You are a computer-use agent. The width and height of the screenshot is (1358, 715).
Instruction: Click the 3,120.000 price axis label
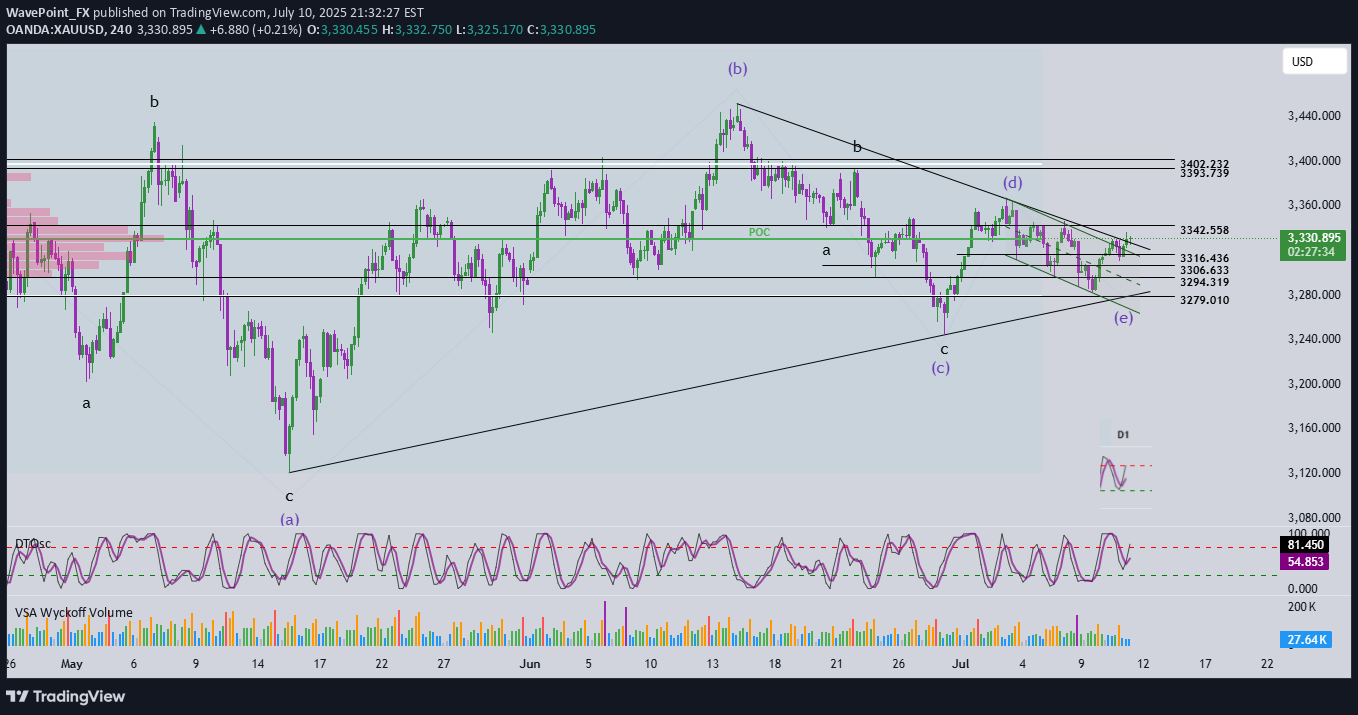(x=1313, y=472)
